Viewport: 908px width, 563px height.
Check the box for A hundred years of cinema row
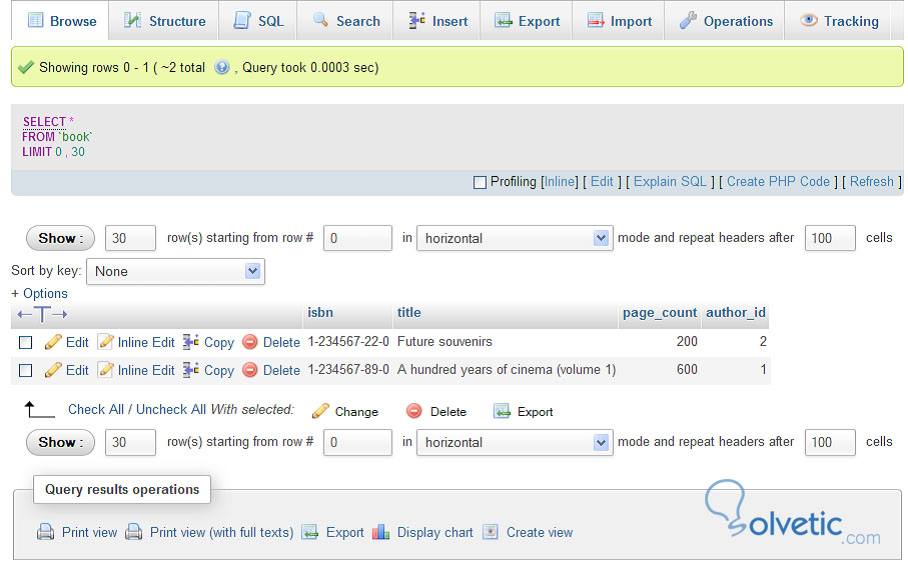(x=25, y=370)
